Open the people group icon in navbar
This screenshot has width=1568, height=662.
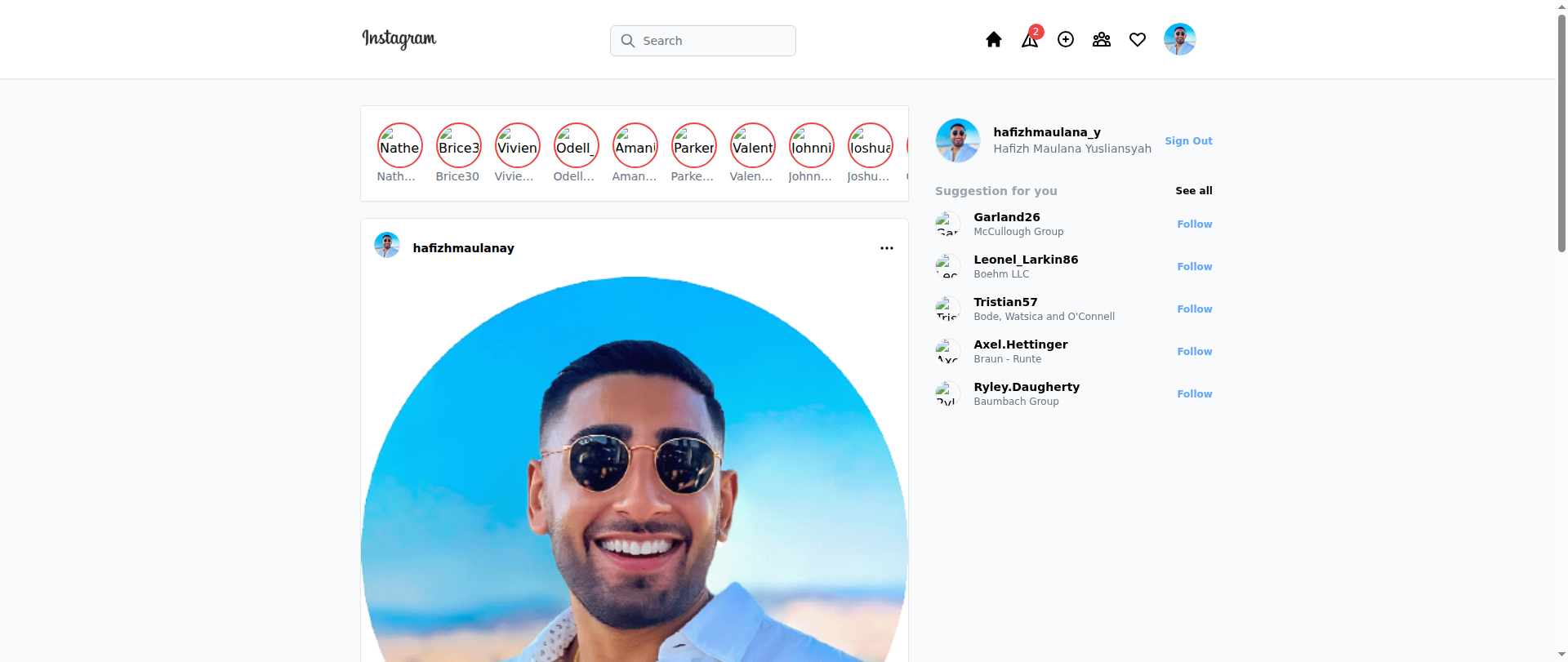coord(1102,40)
